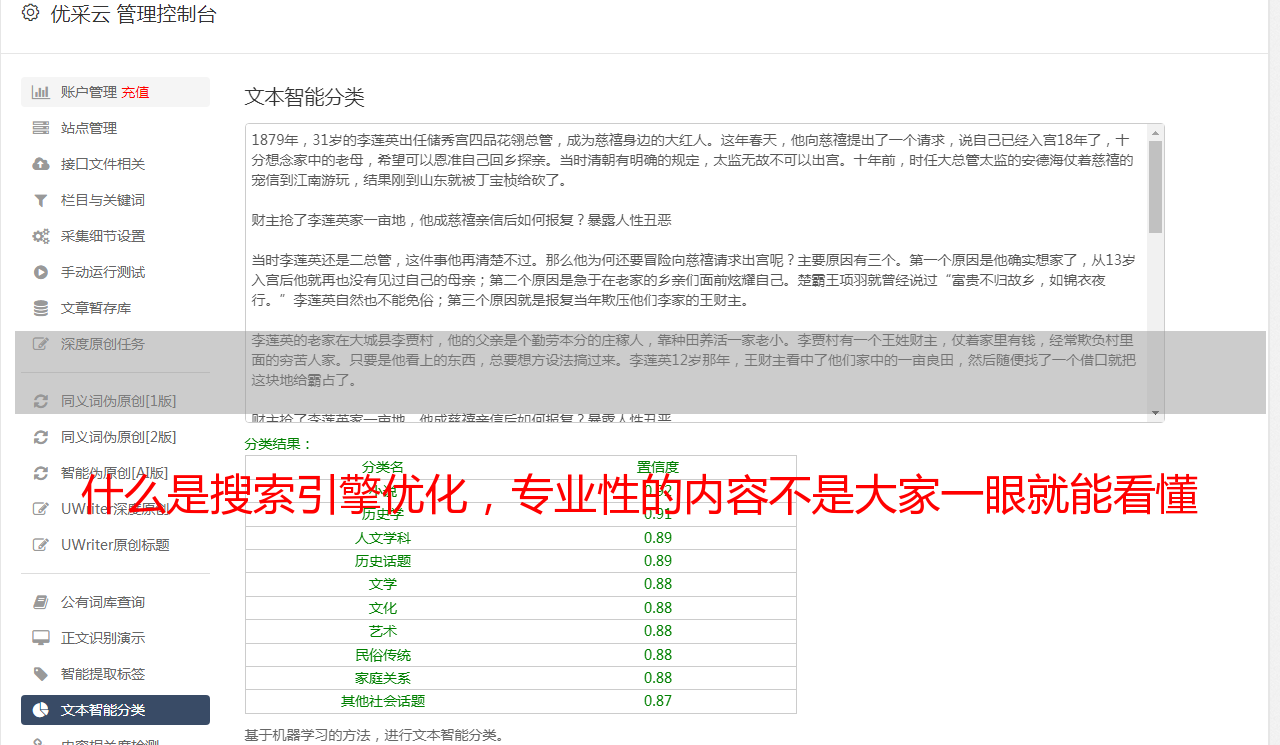
Task: Click the tag icon for 智能提取标签
Action: [x=41, y=674]
